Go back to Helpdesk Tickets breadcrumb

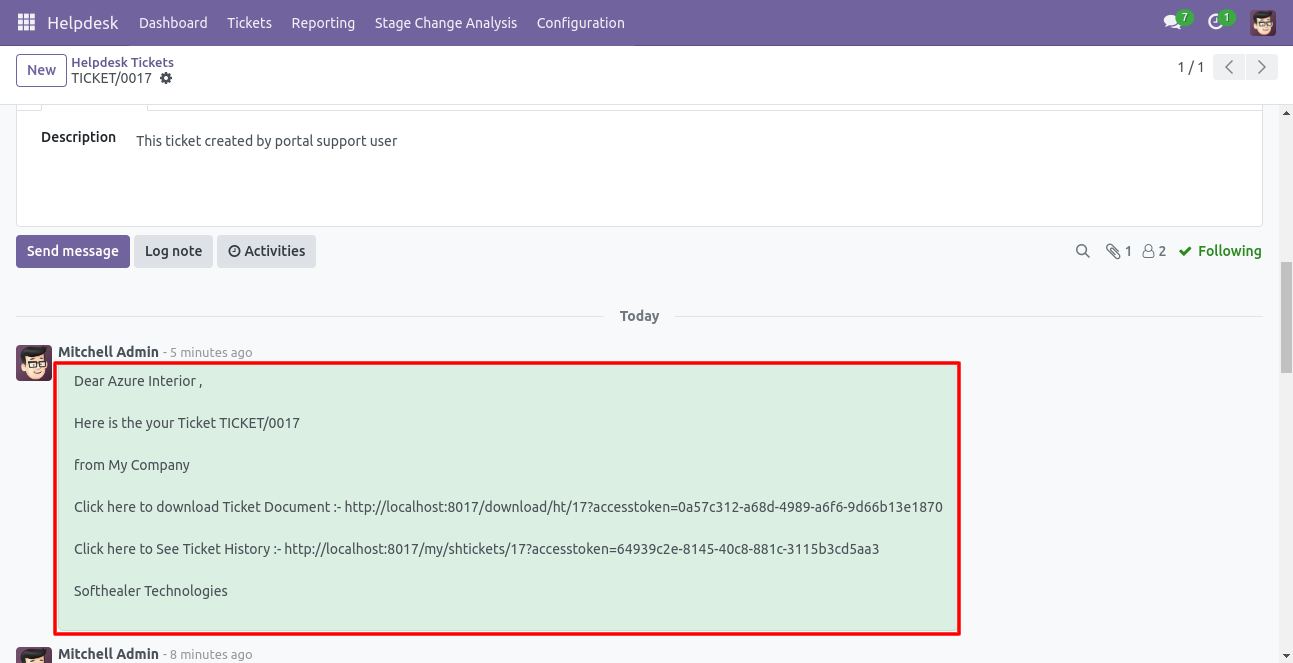pos(122,62)
